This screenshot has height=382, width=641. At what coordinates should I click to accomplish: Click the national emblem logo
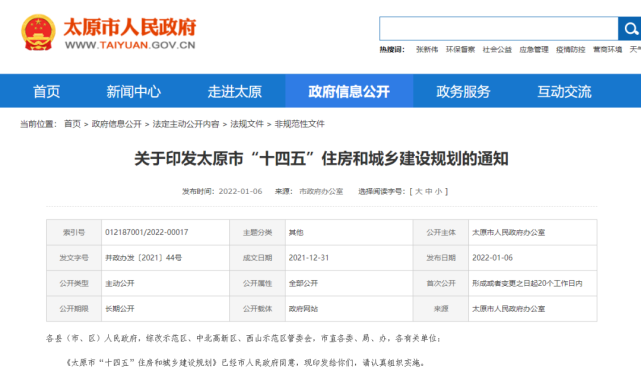38,33
